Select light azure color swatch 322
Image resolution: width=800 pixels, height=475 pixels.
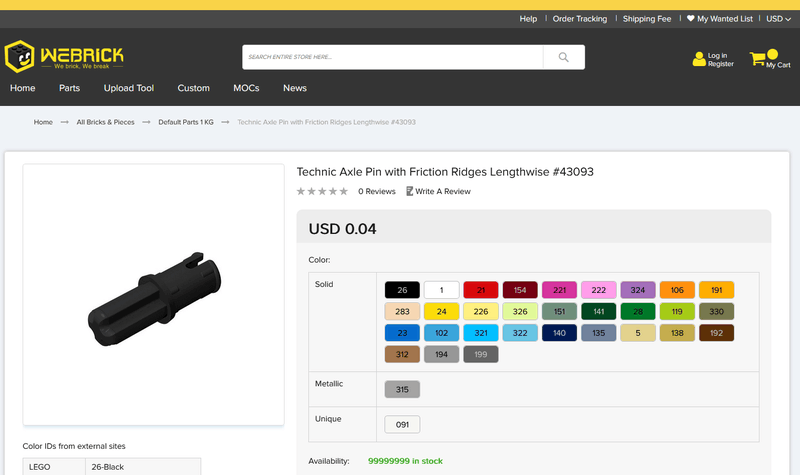point(520,333)
